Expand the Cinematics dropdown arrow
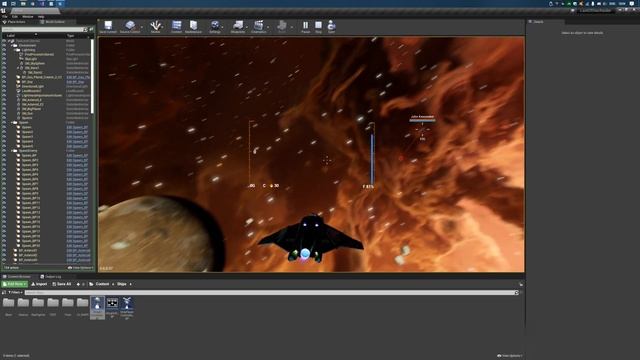This screenshot has height=360, width=640. [269, 27]
